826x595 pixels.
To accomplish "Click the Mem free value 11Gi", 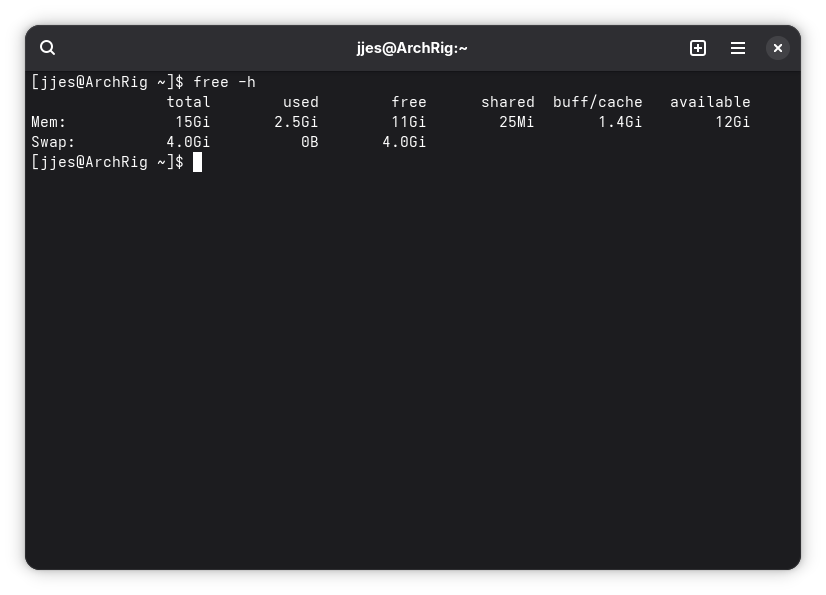I will 408,122.
